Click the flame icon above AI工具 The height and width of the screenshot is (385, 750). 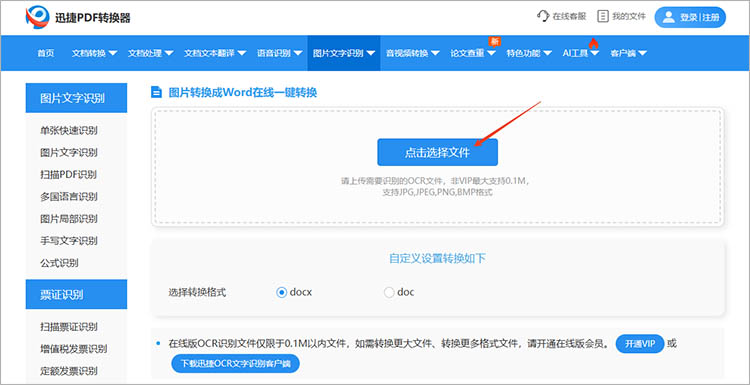click(x=594, y=43)
